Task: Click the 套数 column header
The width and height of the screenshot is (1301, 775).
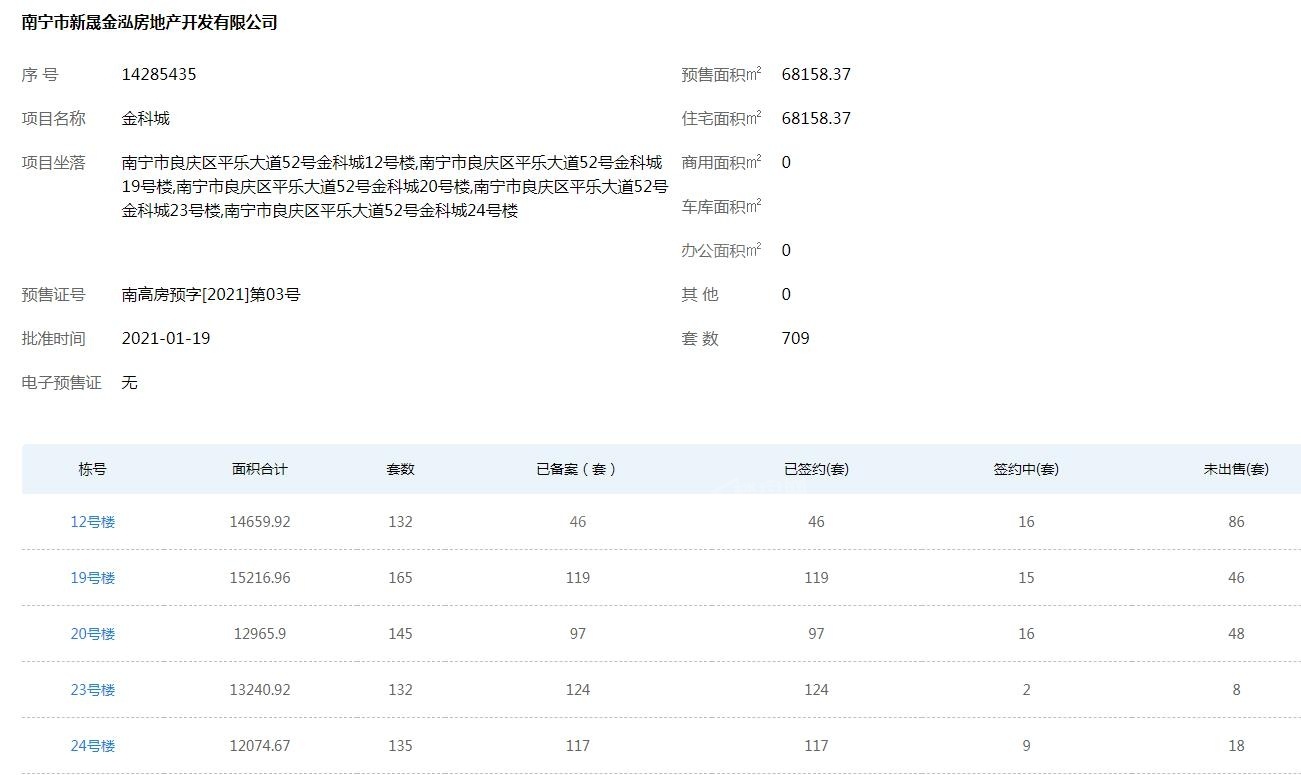Action: [401, 469]
